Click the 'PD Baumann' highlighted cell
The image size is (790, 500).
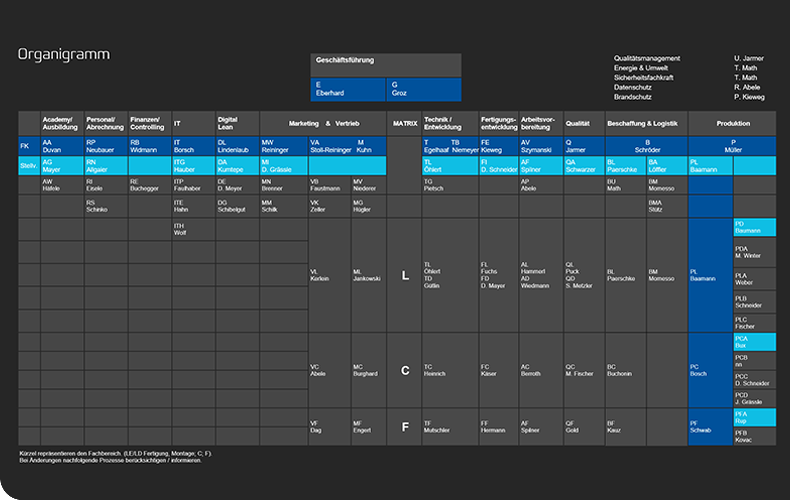point(754,227)
